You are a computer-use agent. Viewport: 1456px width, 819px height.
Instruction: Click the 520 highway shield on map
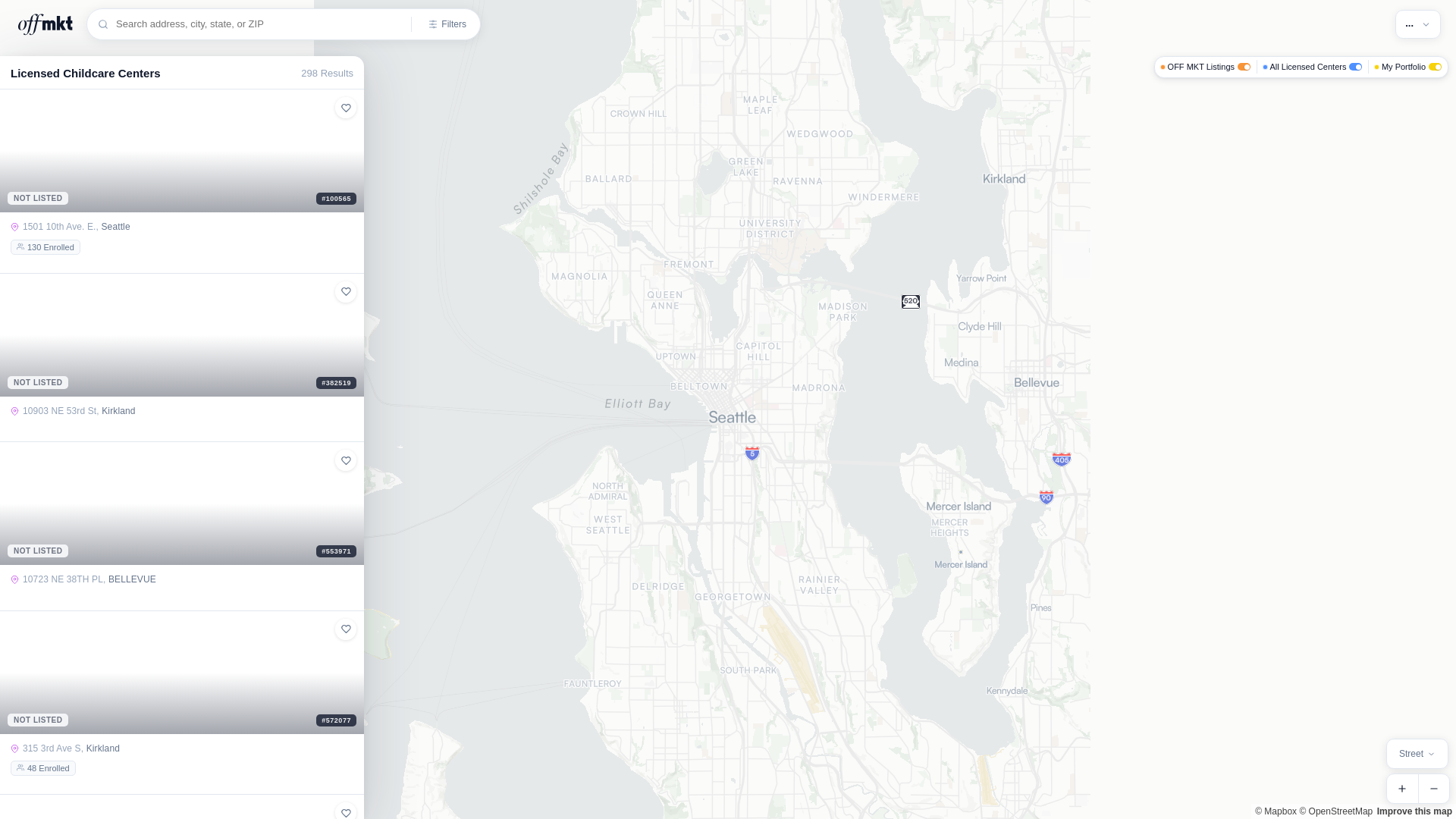(x=911, y=302)
